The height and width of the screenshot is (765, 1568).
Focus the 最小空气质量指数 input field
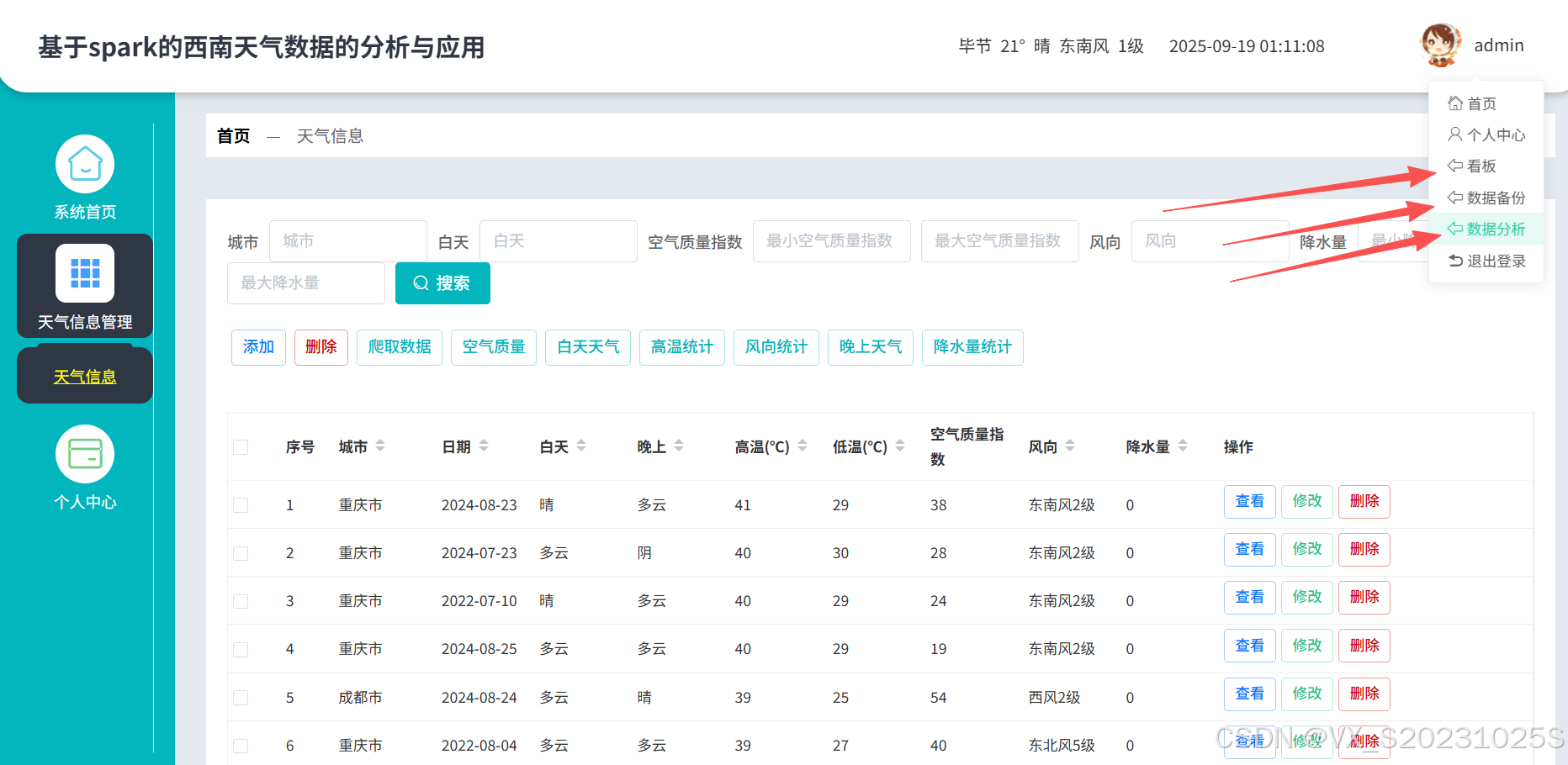pos(832,241)
